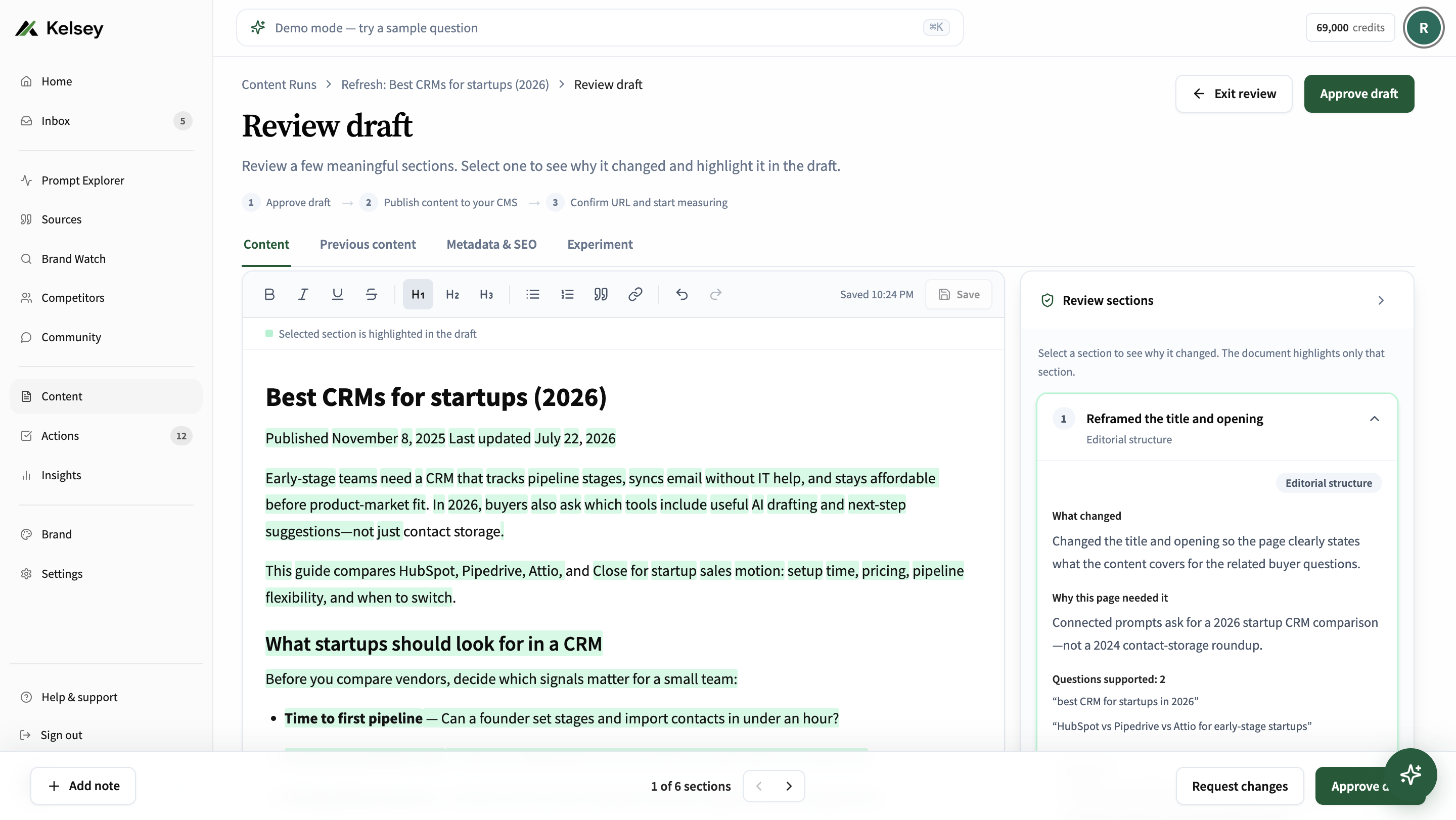Insert block quote
Image resolution: width=1456 pixels, height=820 pixels.
(x=601, y=294)
